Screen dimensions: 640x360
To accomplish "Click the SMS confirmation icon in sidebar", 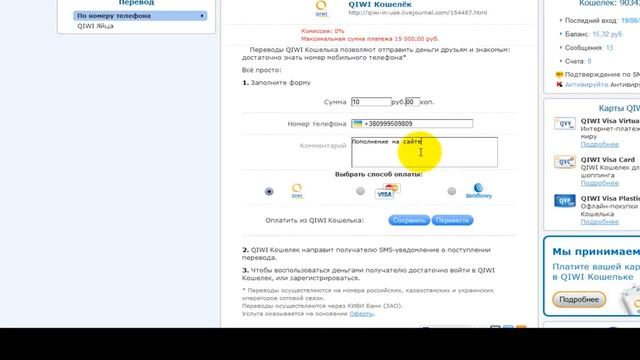I will coord(559,75).
